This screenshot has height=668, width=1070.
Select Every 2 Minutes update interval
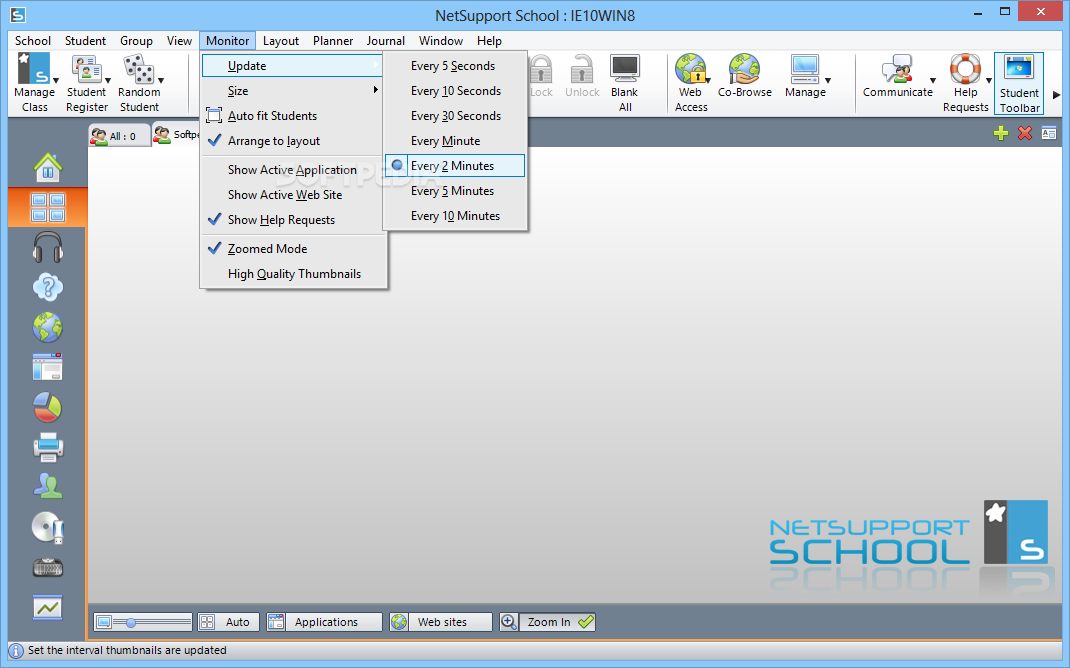[455, 166]
